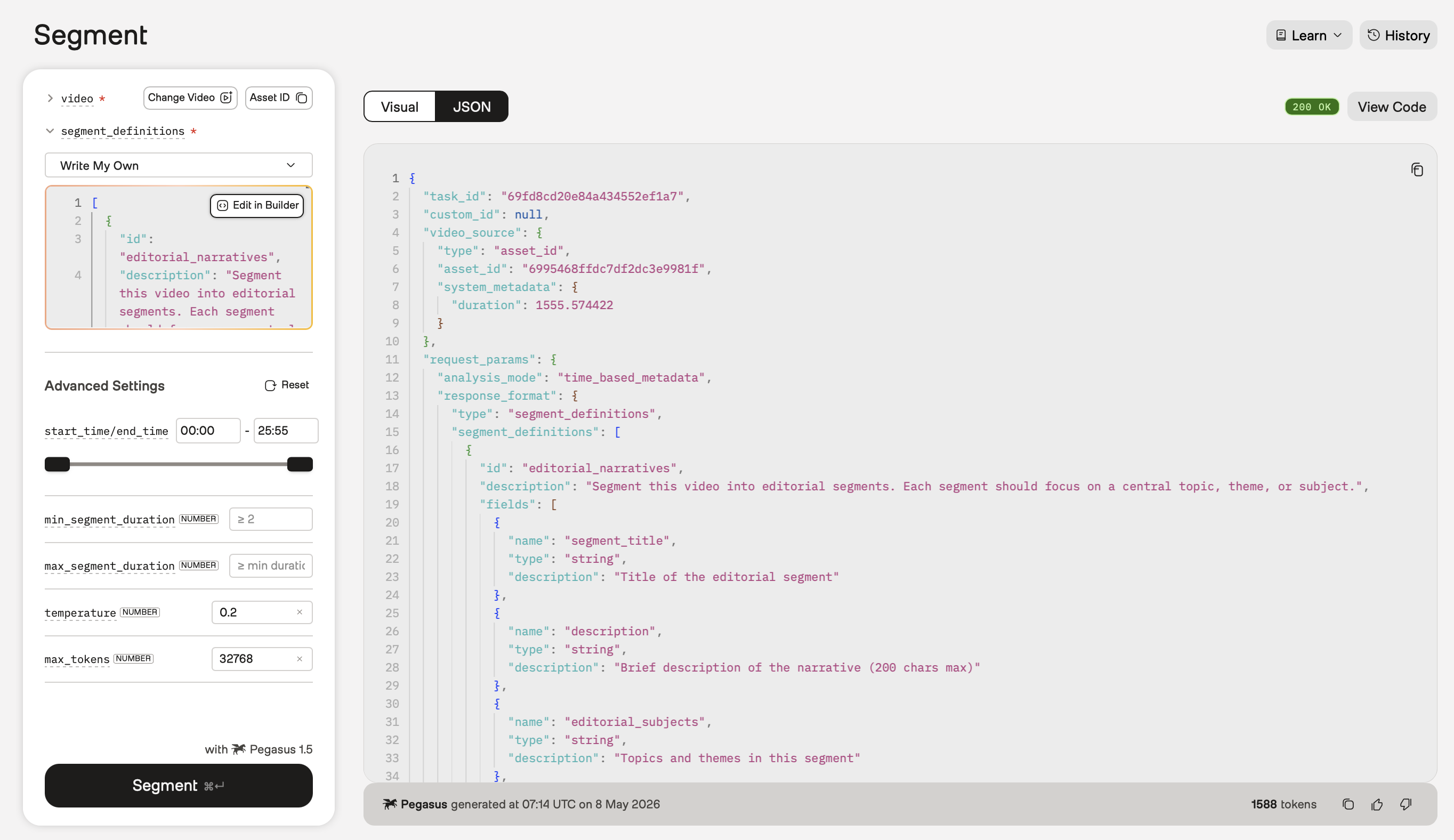
Task: Click the View Code button
Action: 1391,107
